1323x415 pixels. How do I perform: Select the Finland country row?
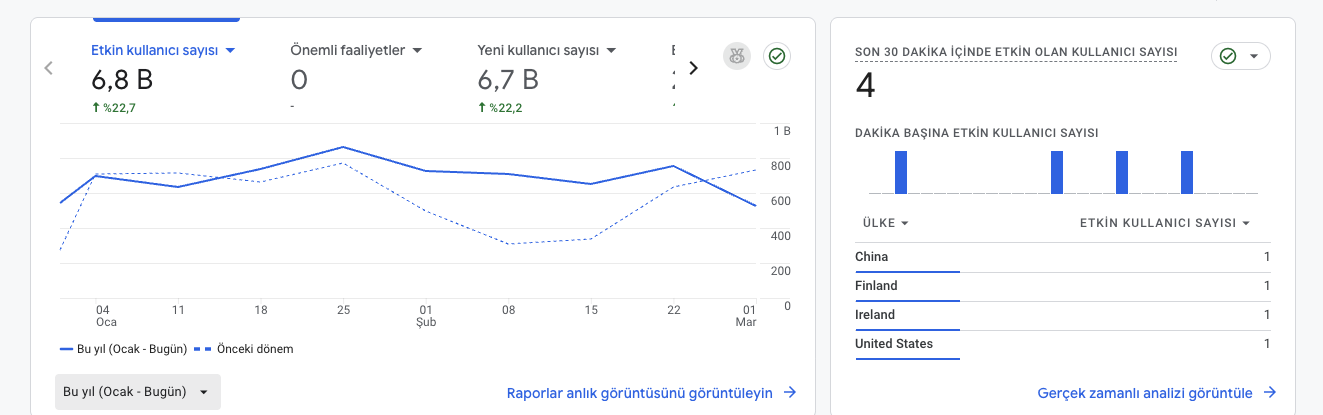click(1063, 286)
